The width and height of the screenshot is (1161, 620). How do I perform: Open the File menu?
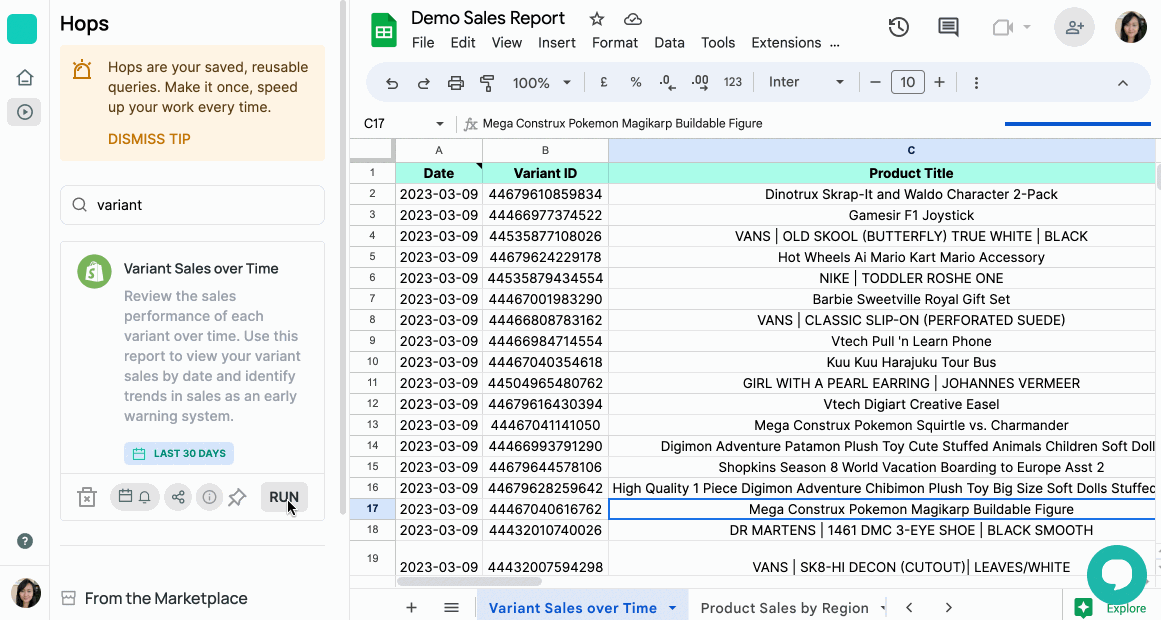coord(423,43)
